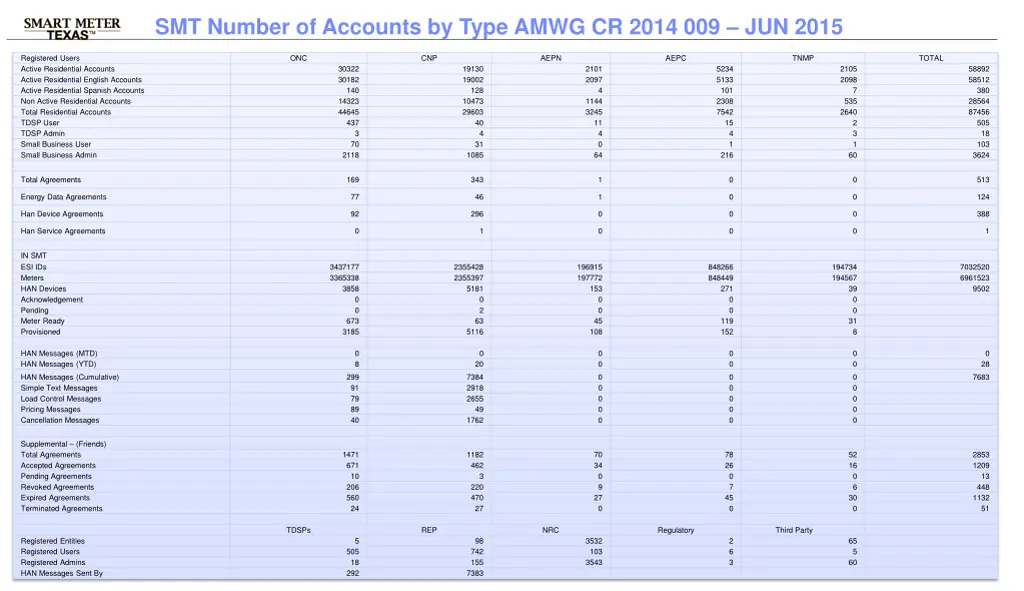Select the AEPC column header

click(676, 58)
